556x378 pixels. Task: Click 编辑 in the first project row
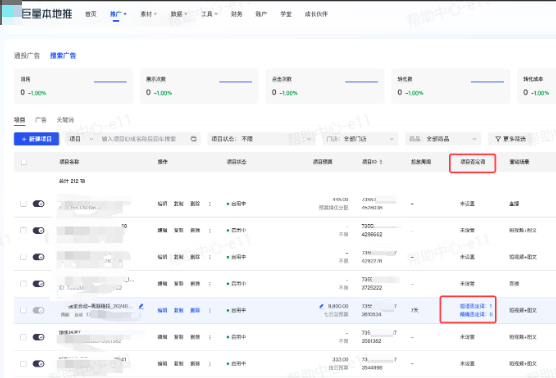click(162, 204)
